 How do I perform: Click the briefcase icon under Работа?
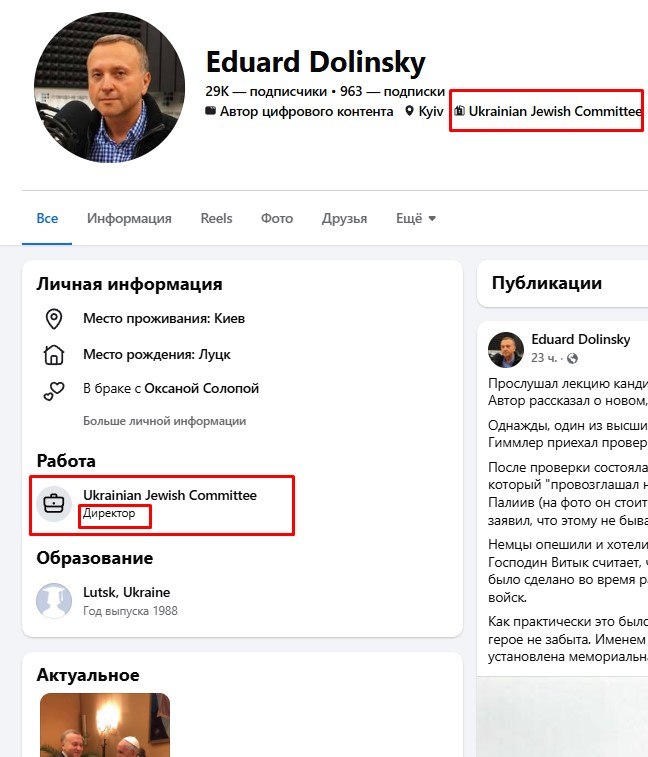pyautogui.click(x=53, y=503)
